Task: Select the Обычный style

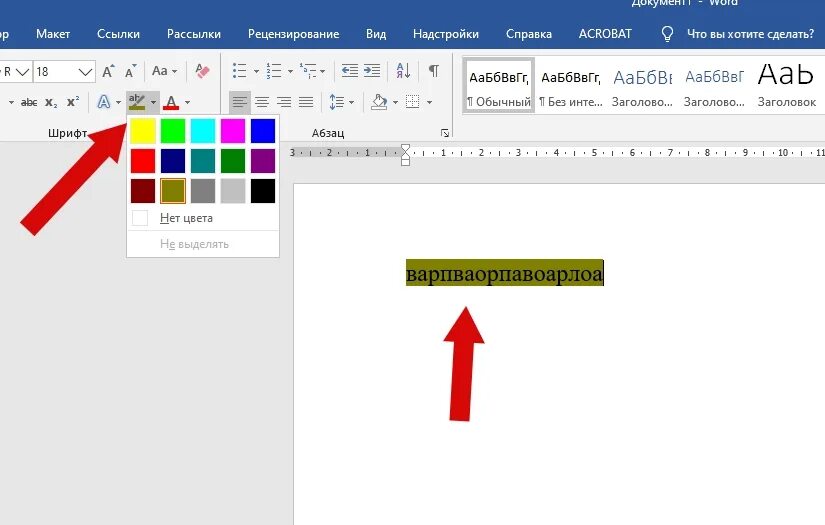Action: [499, 85]
